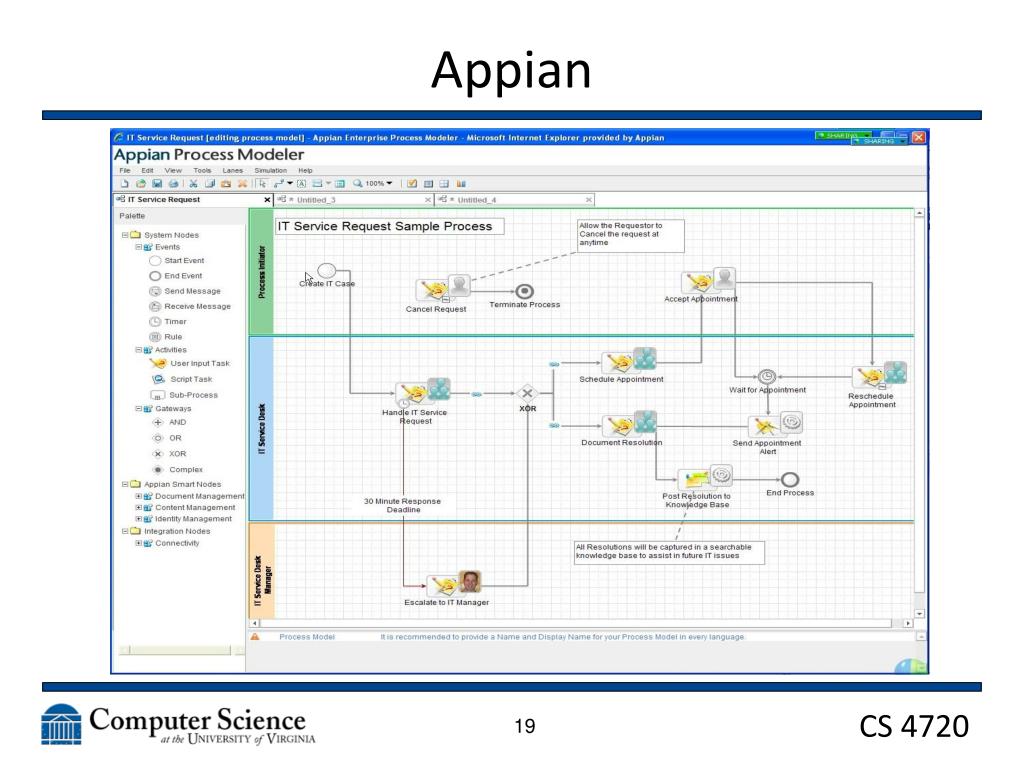Click the Save disk toolbar icon

tap(157, 184)
